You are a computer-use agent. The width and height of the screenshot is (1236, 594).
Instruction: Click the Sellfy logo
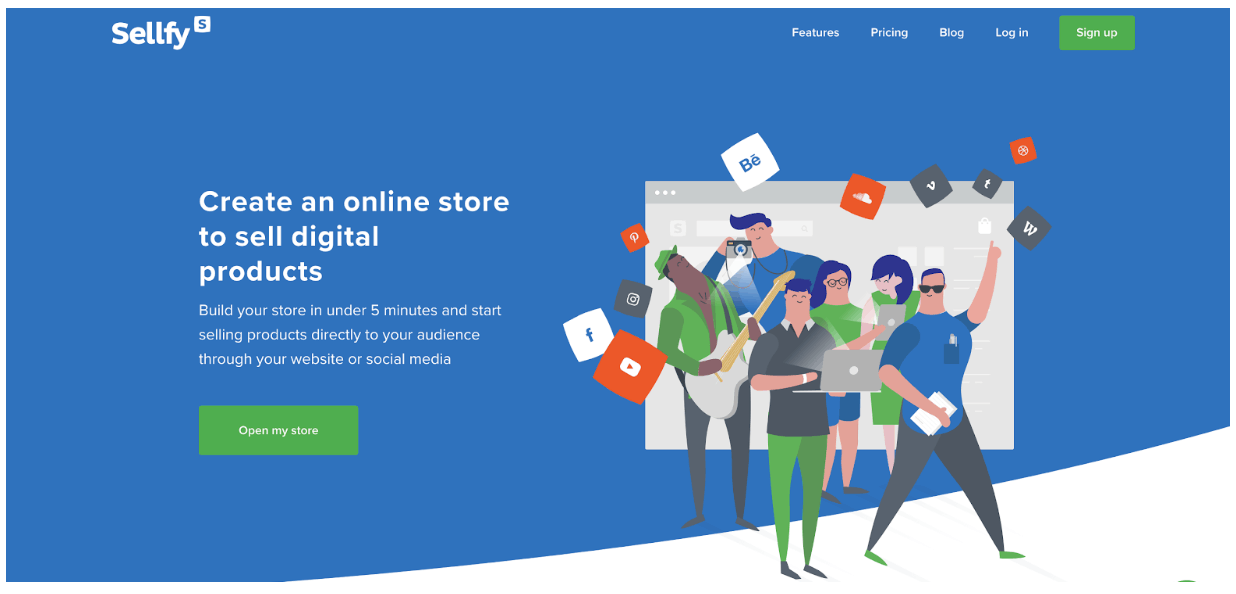tap(161, 32)
